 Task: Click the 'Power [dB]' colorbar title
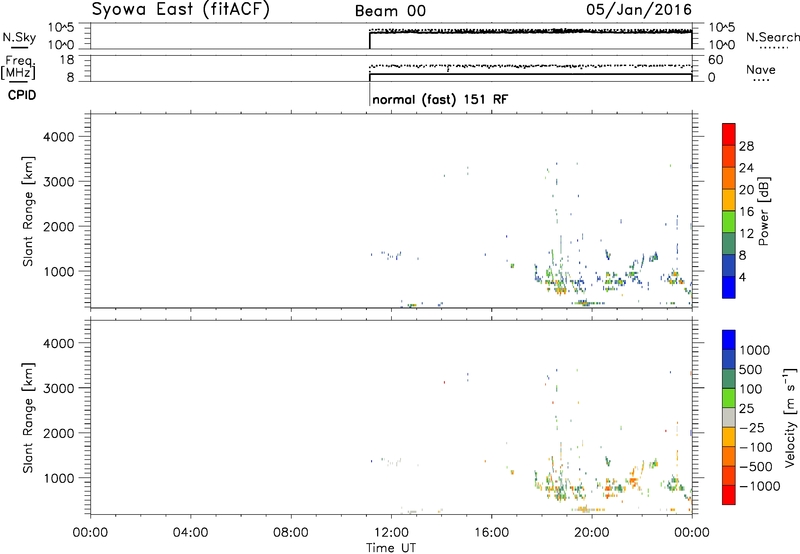[764, 211]
